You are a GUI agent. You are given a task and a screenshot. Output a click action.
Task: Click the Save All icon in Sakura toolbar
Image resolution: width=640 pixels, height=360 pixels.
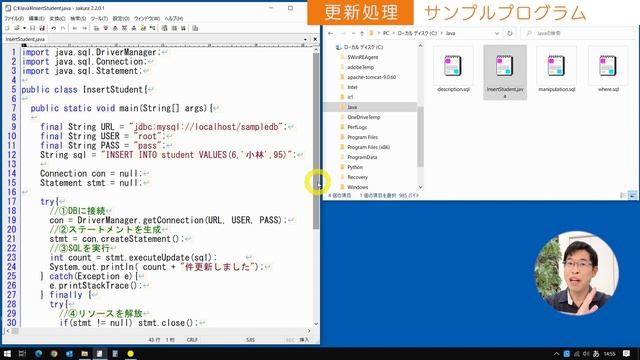[x=42, y=28]
